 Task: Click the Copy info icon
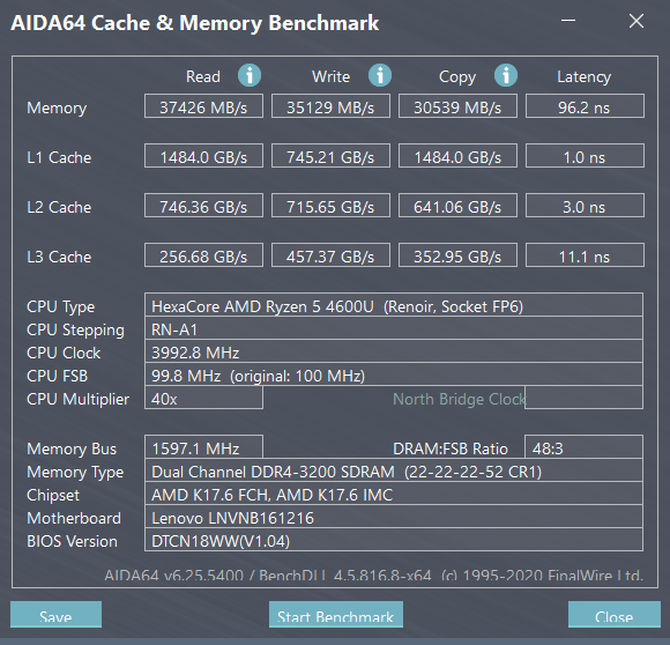(506, 76)
